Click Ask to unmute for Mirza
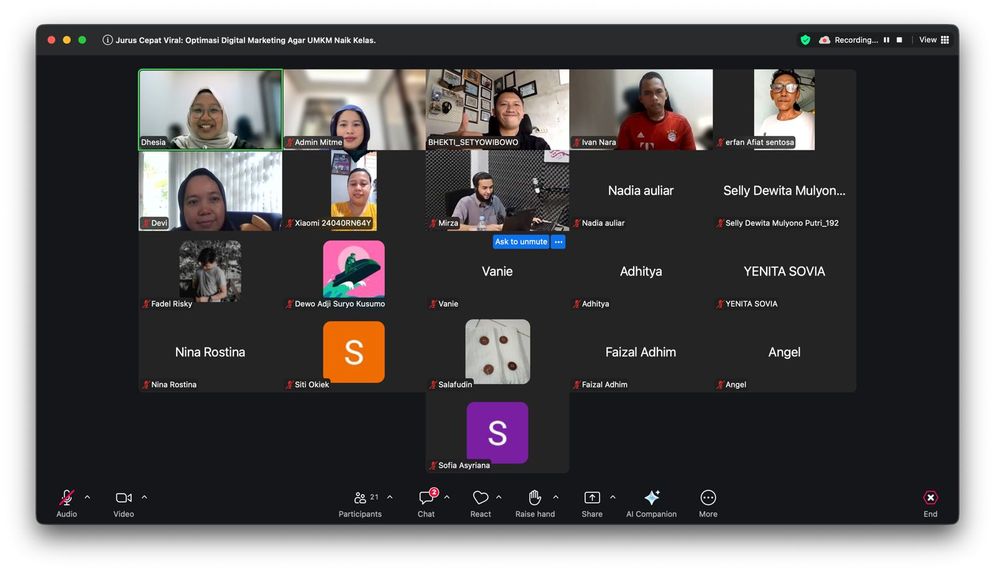The width and height of the screenshot is (995, 572). tap(521, 242)
